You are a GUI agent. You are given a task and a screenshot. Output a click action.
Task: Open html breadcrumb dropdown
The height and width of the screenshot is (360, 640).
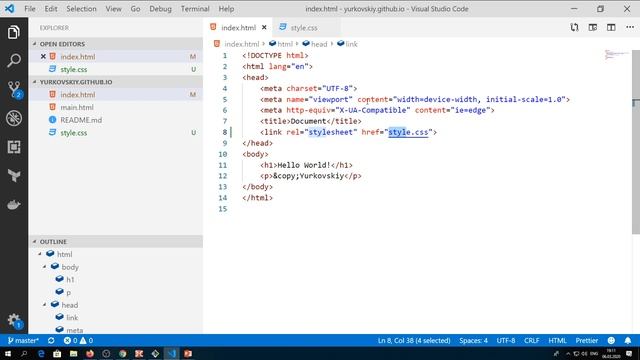tap(281, 44)
